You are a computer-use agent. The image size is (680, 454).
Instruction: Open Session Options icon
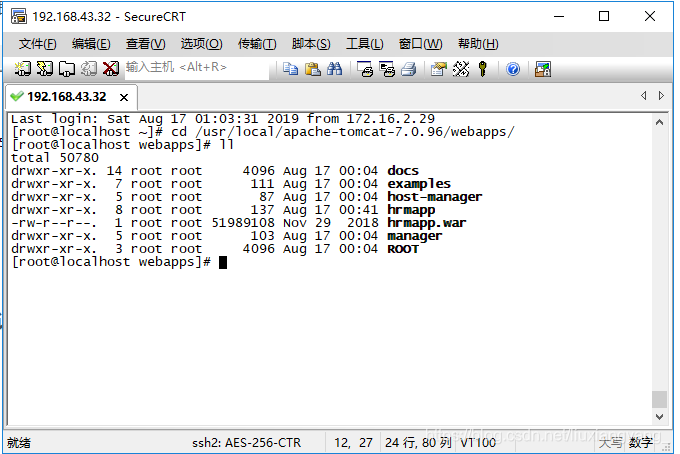point(439,69)
